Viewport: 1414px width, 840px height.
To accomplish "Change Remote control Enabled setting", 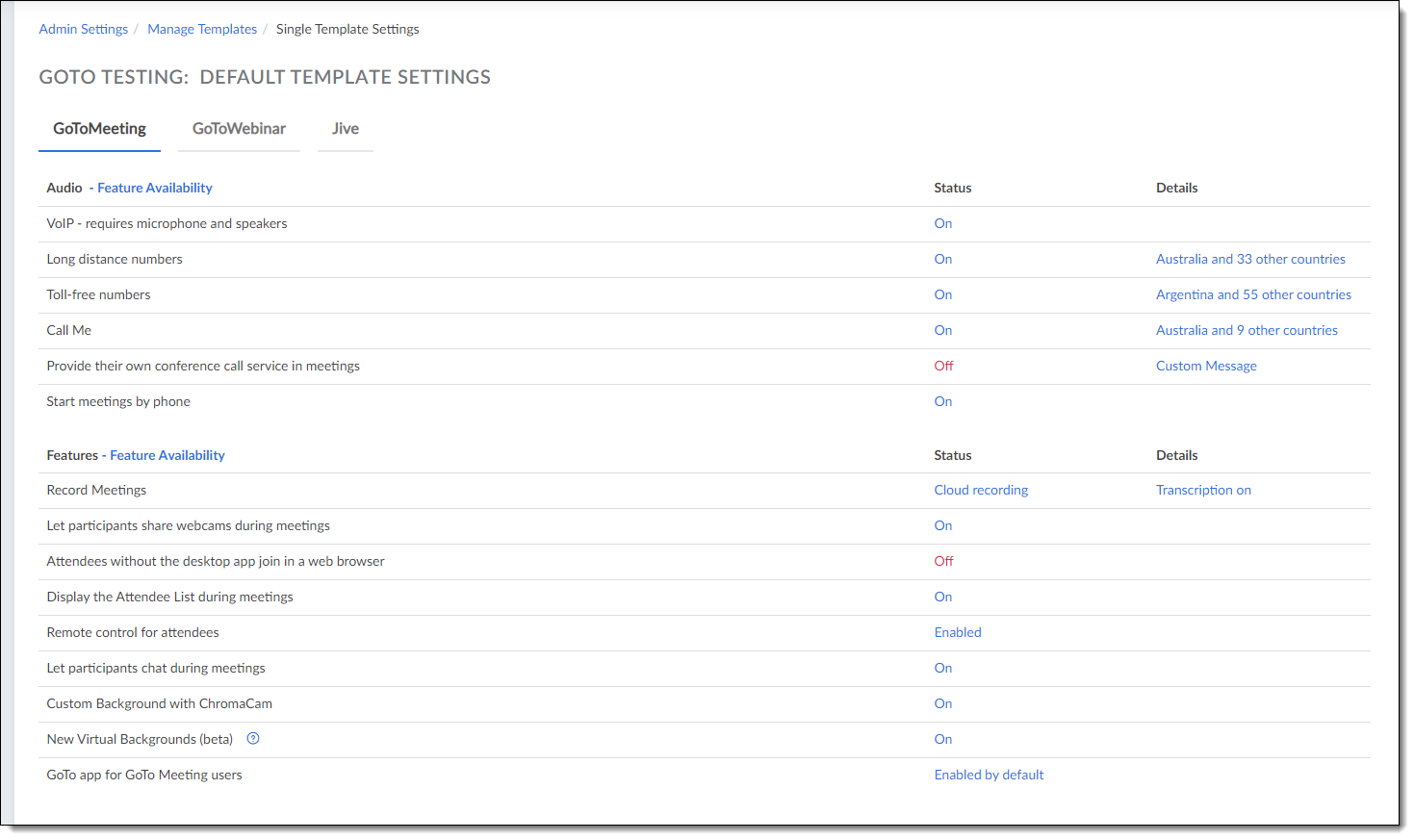I will (x=958, y=632).
